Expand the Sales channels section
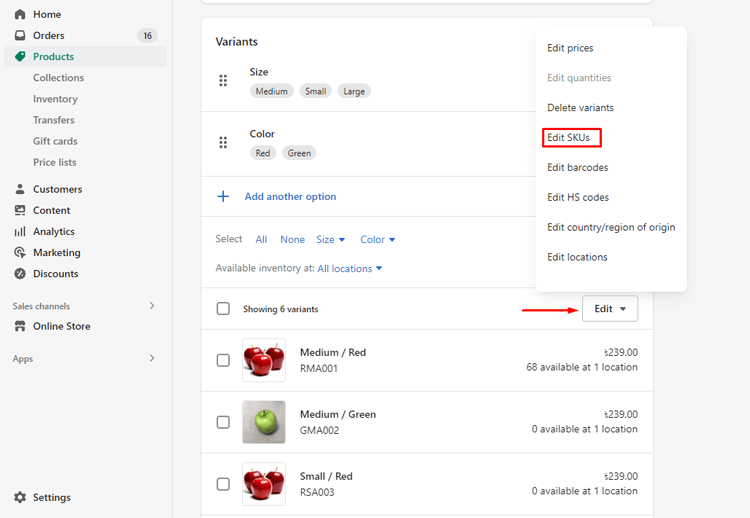This screenshot has width=750, height=518. coord(152,306)
